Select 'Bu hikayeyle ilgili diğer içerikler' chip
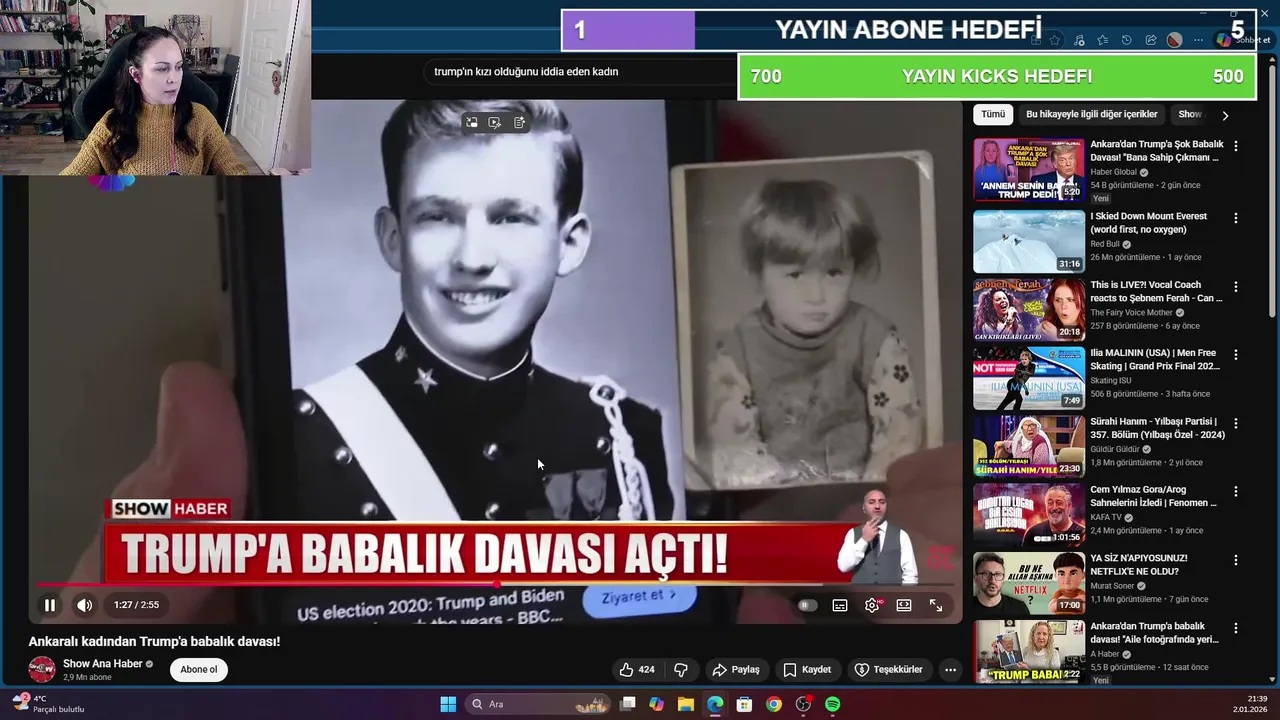 coord(1092,115)
